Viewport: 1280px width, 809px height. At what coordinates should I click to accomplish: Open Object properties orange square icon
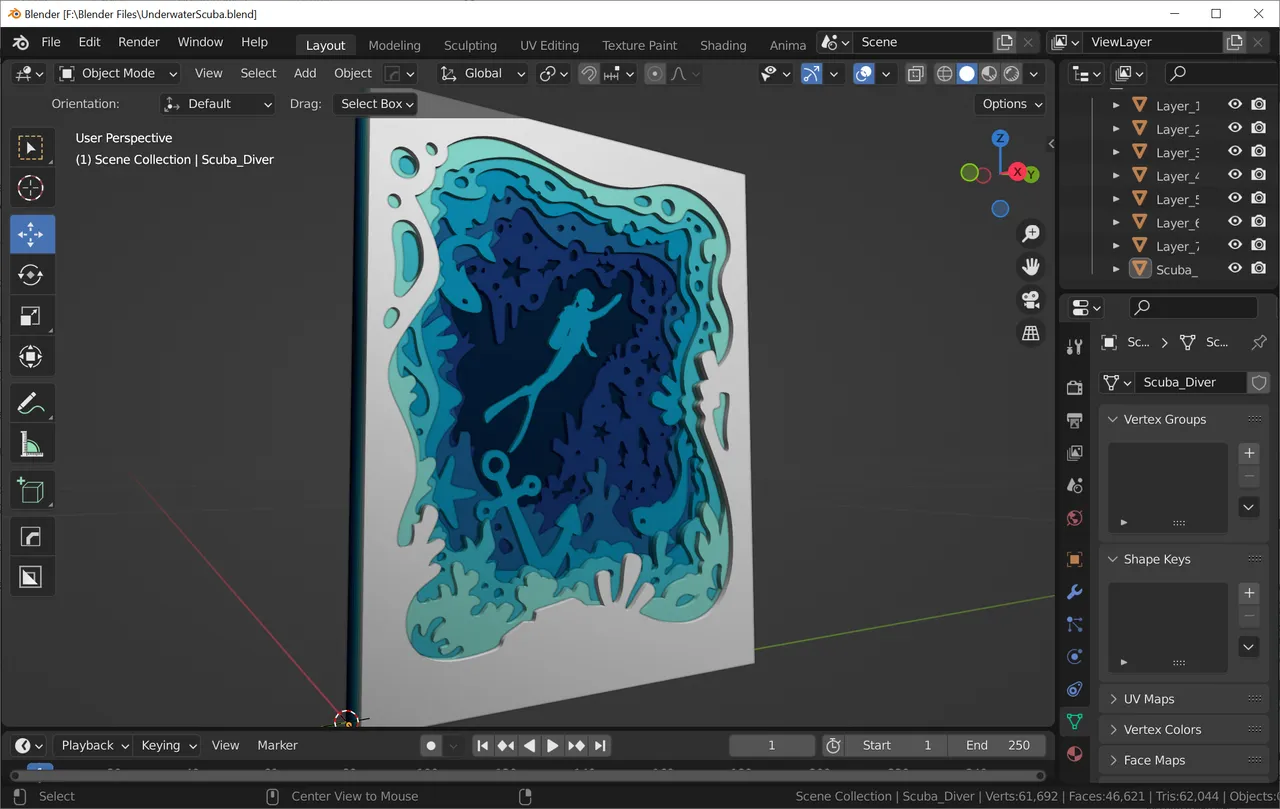pyautogui.click(x=1075, y=560)
